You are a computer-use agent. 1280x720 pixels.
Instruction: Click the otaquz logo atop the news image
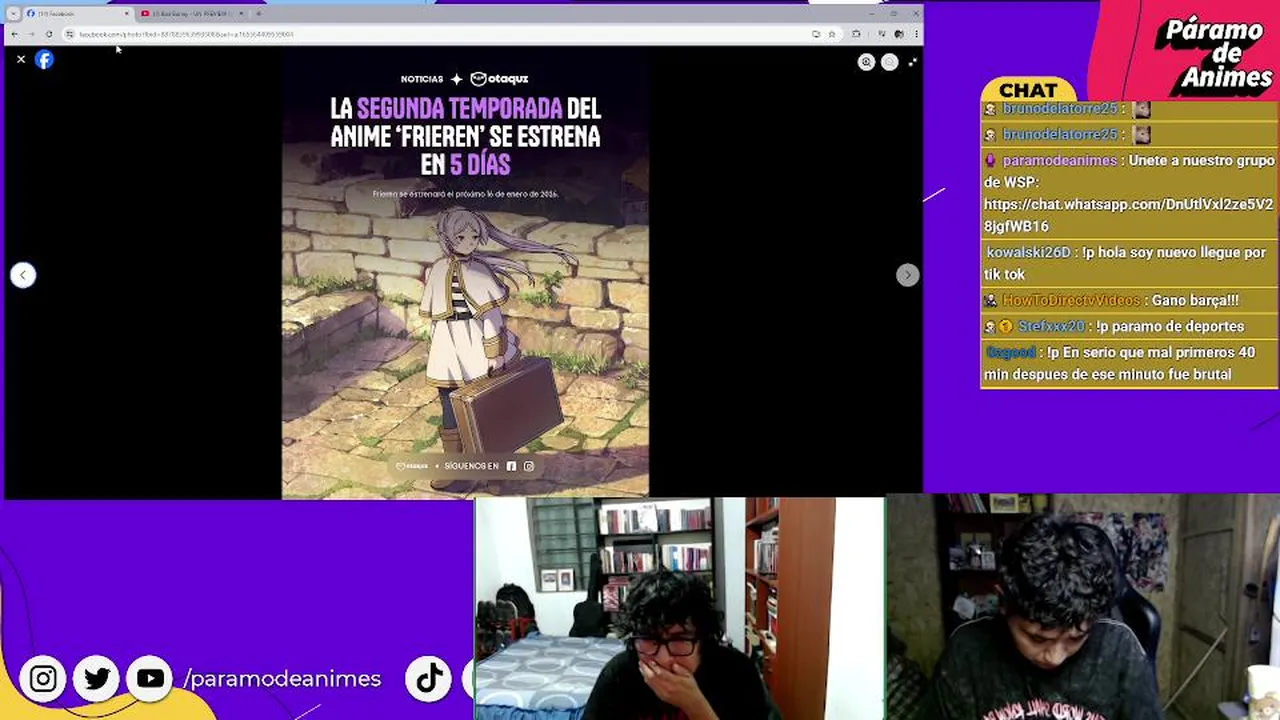(499, 79)
